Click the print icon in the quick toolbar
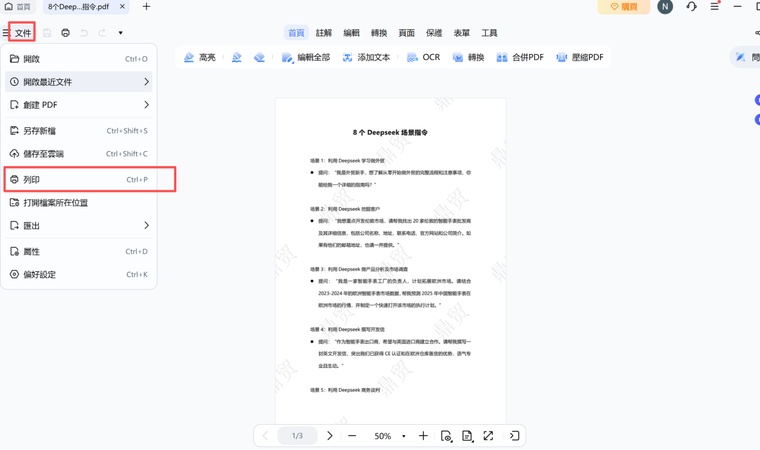The image size is (760, 450). (65, 33)
